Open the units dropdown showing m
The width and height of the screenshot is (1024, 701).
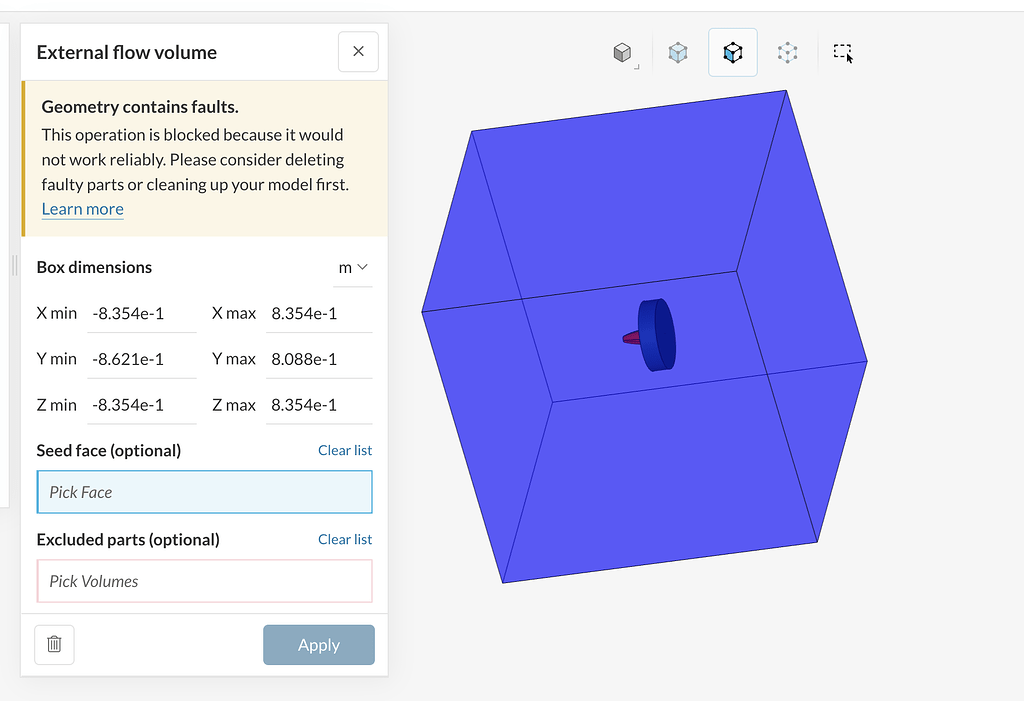coord(352,267)
